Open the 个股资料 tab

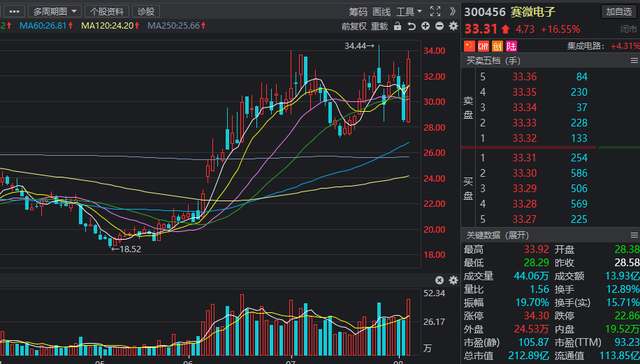point(107,11)
